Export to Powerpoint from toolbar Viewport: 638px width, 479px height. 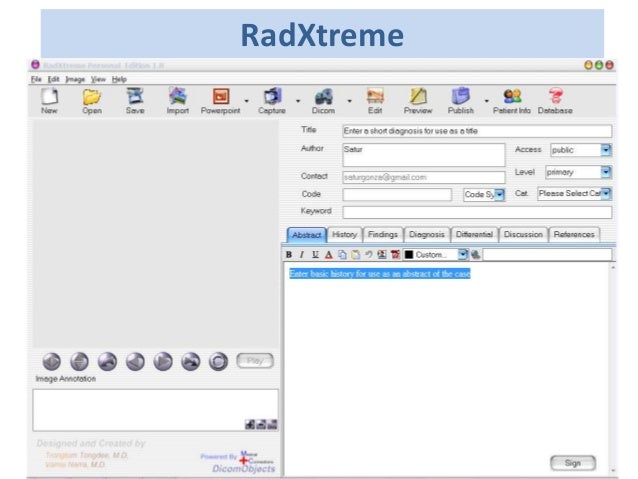[221, 101]
